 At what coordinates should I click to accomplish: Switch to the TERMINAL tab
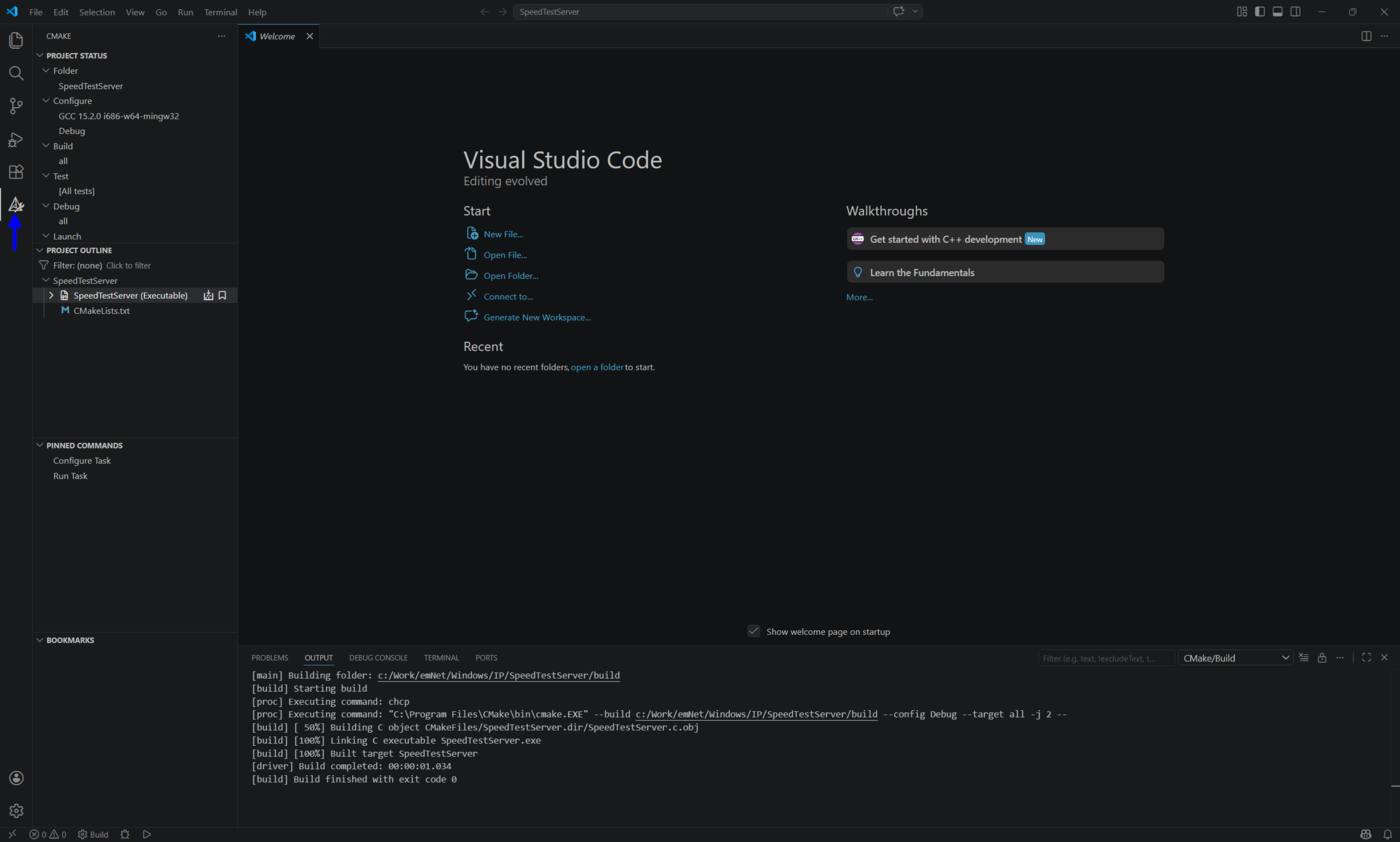coord(441,657)
